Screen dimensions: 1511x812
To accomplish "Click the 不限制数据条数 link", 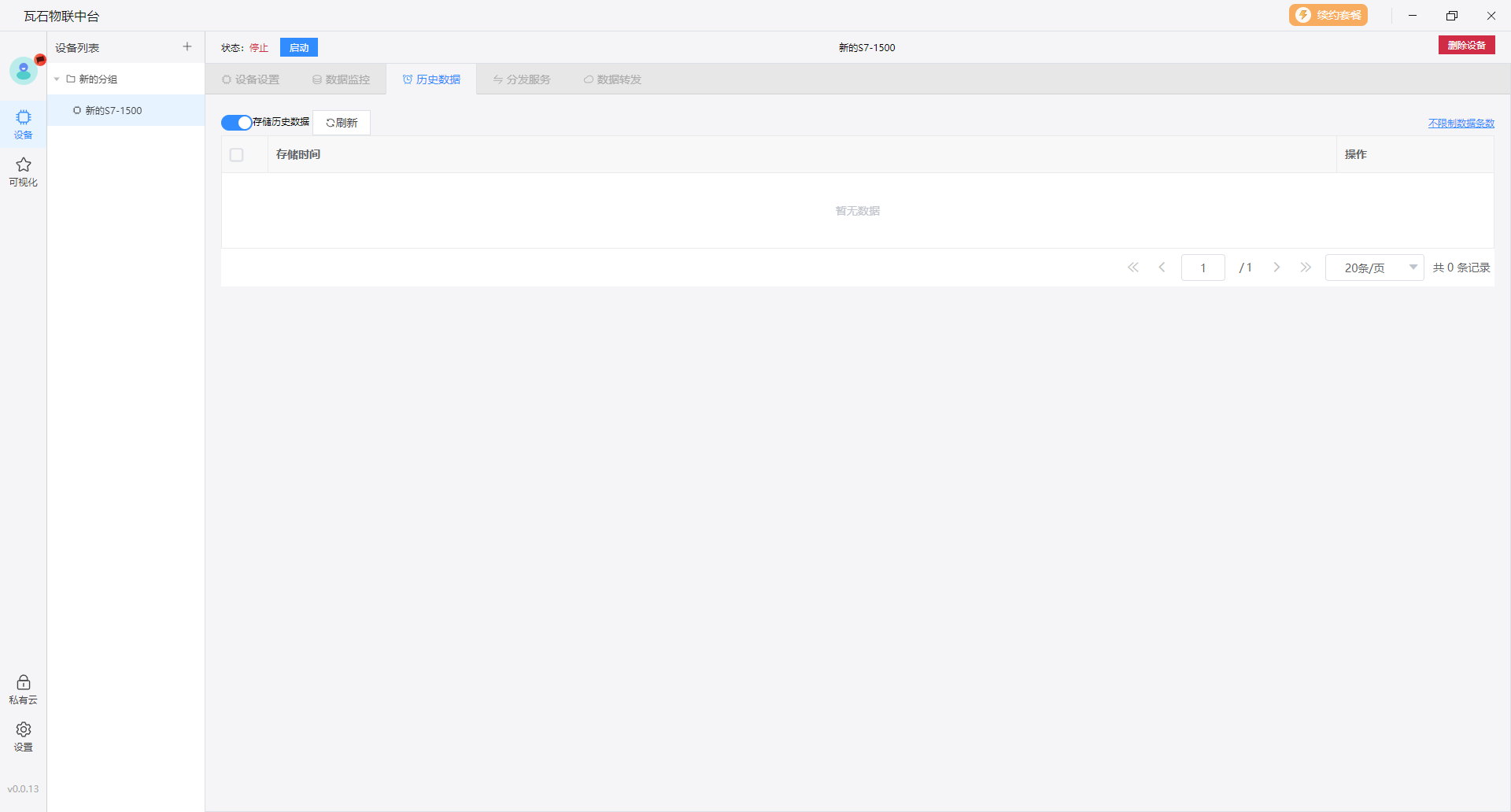I will 1461,124.
